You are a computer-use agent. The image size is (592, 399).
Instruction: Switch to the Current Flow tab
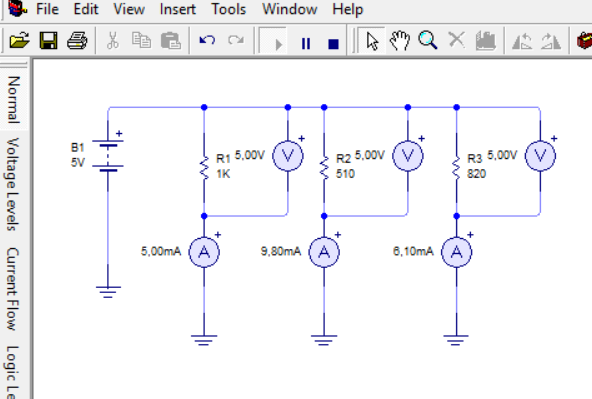(x=13, y=289)
